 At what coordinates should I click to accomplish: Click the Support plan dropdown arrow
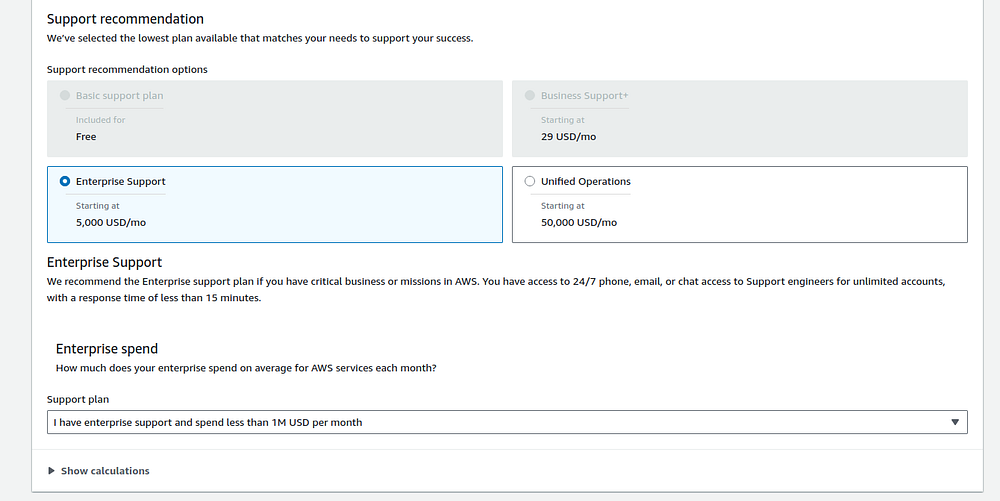(955, 422)
